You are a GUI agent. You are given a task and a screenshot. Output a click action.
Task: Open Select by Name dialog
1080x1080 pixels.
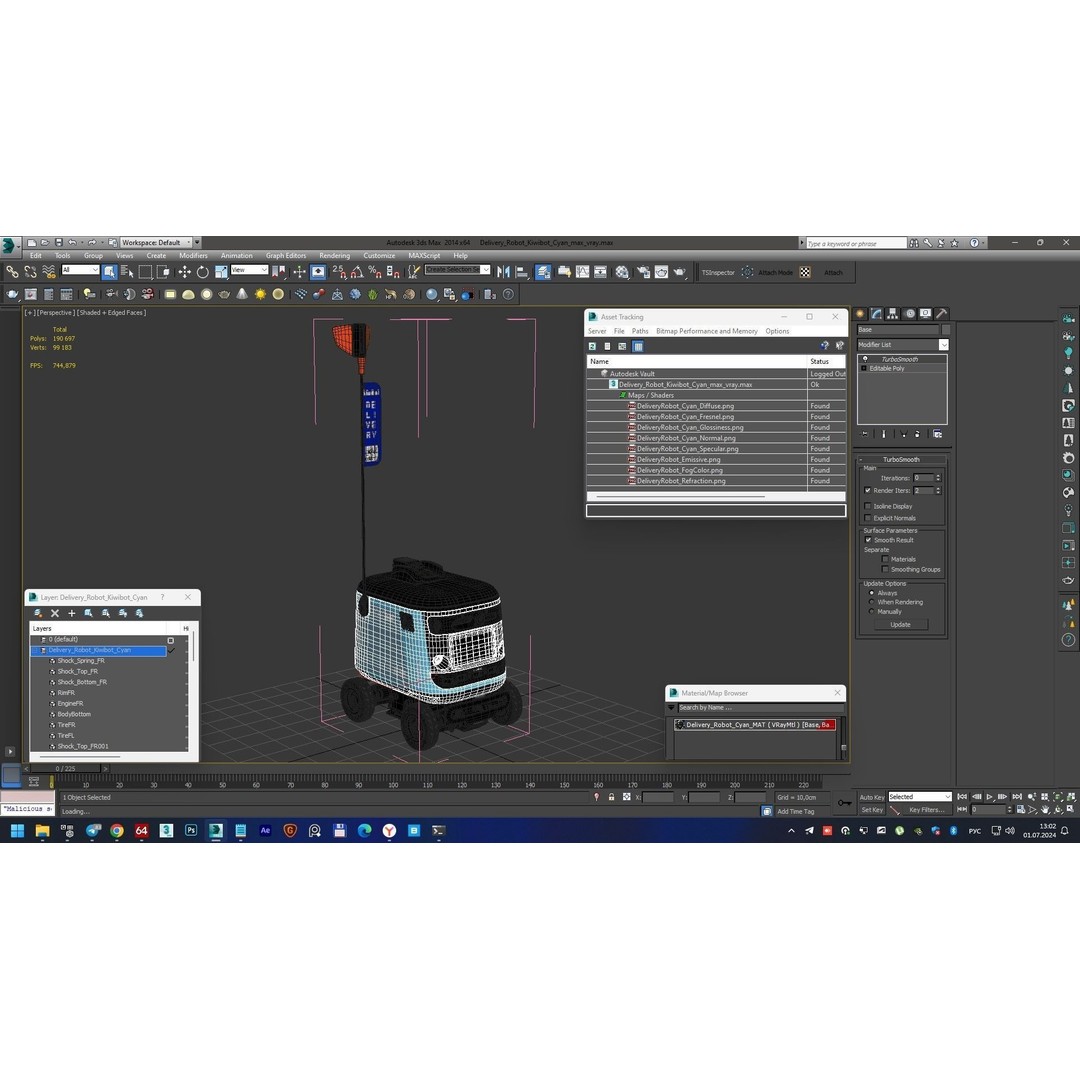coord(127,272)
